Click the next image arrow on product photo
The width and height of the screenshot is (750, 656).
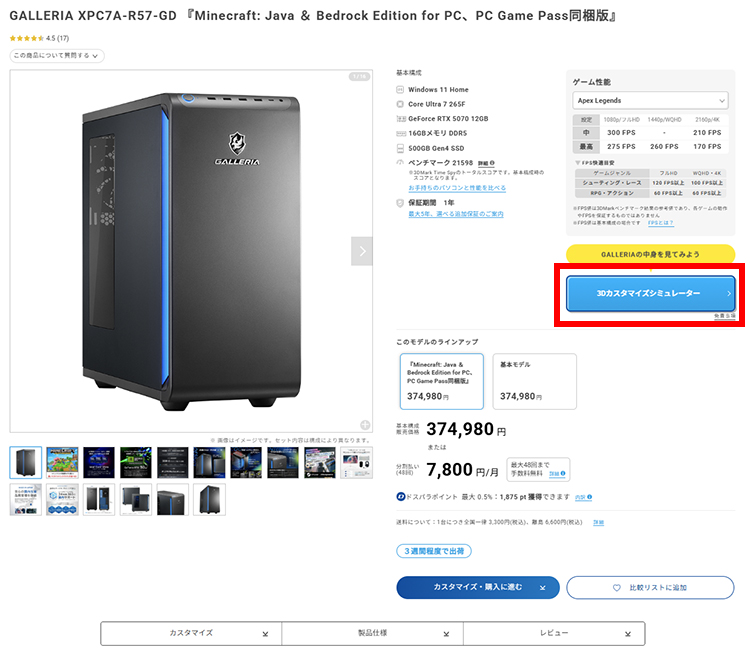362,251
